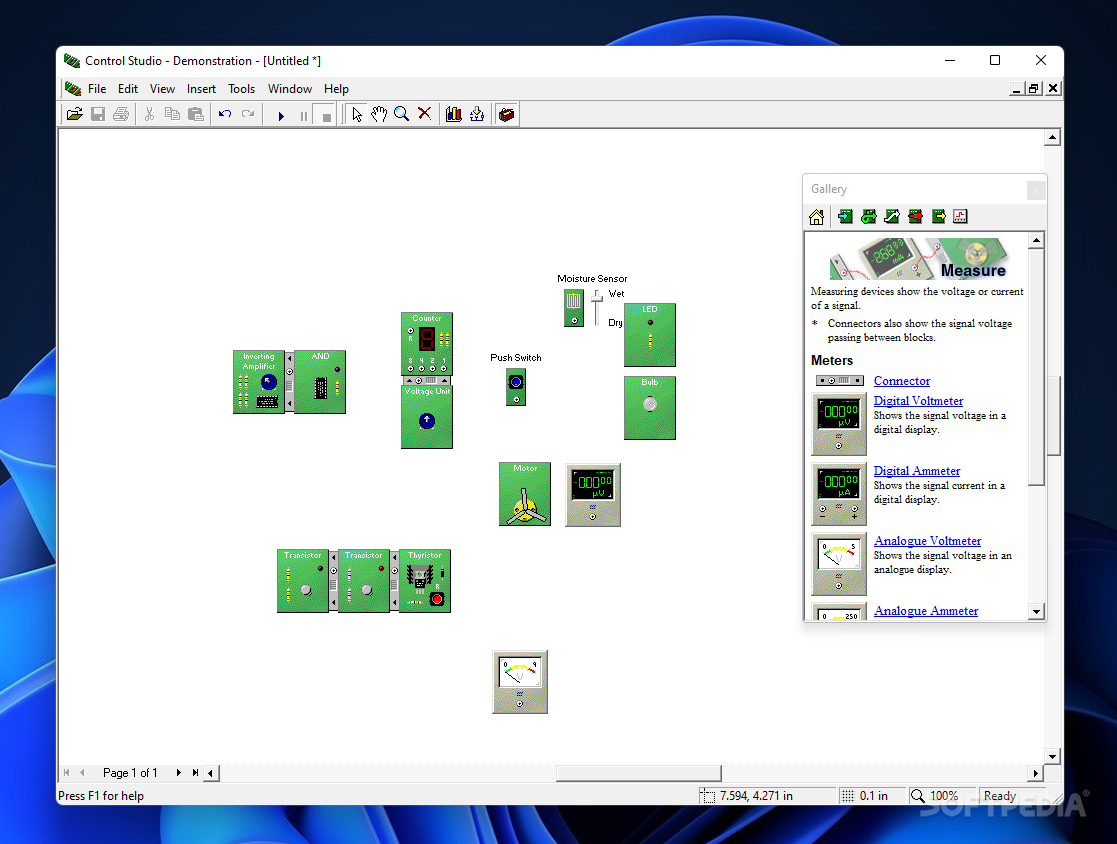Open Gallery category with white diagonal arrow icon
The image size is (1117, 844).
[x=892, y=217]
